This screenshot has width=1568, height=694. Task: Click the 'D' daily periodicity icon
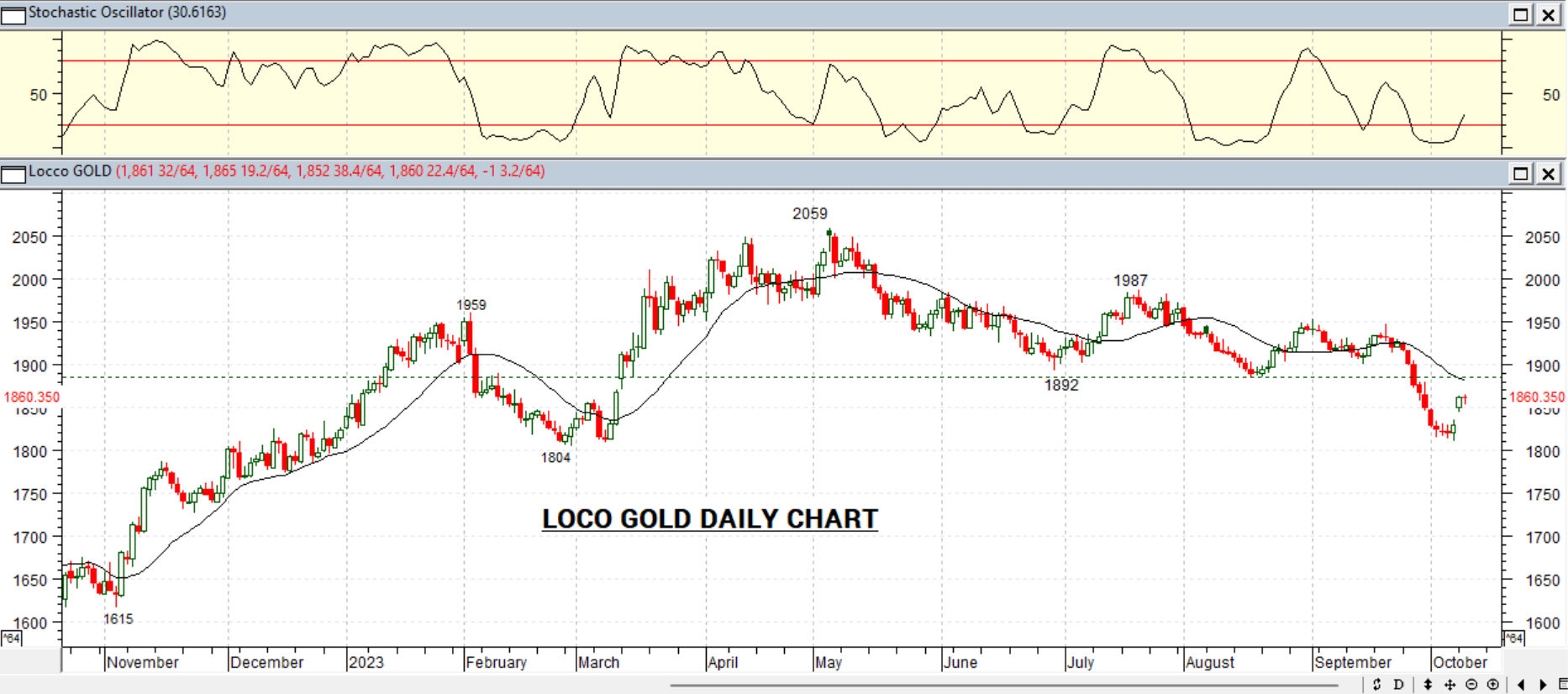tap(1398, 685)
